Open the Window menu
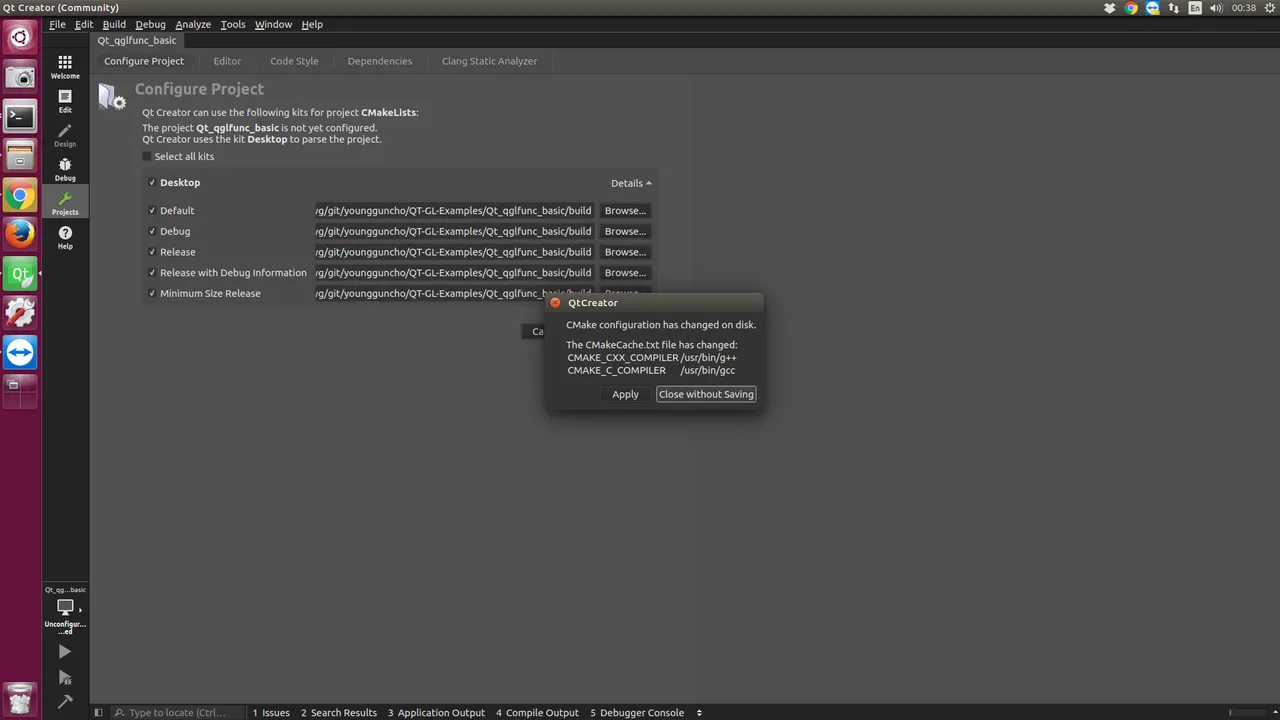Viewport: 1280px width, 720px height. [273, 24]
